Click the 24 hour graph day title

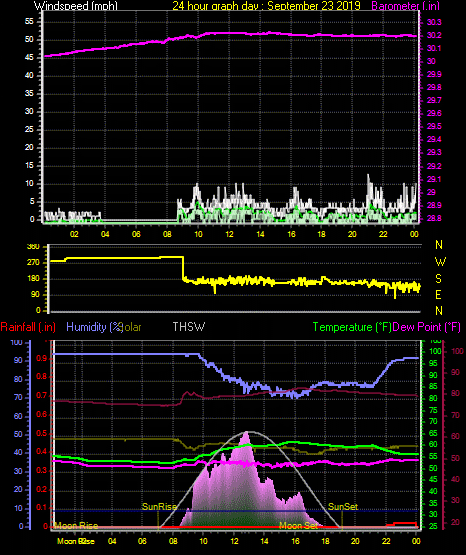click(266, 6)
